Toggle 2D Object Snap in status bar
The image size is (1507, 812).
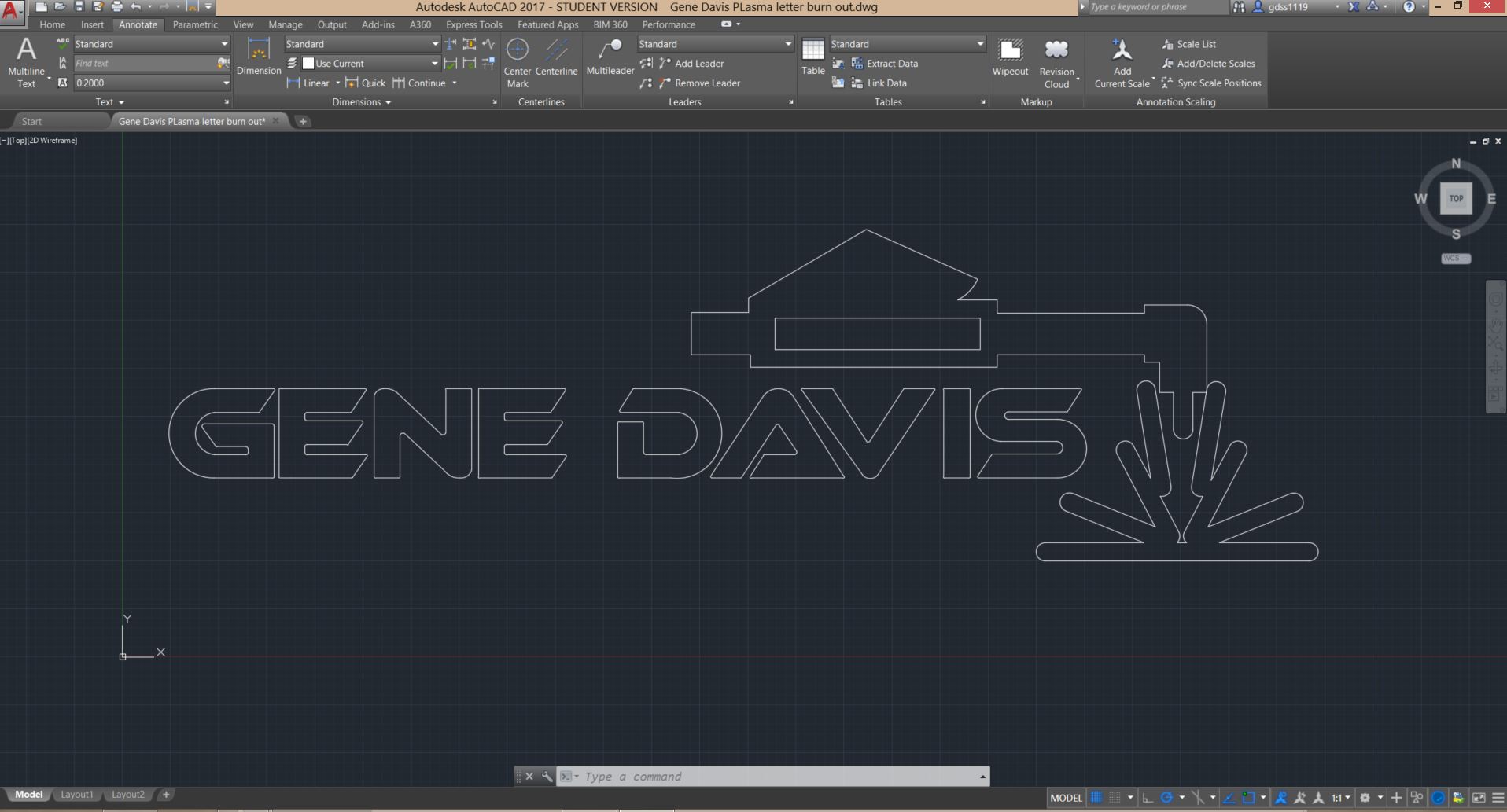click(1249, 798)
